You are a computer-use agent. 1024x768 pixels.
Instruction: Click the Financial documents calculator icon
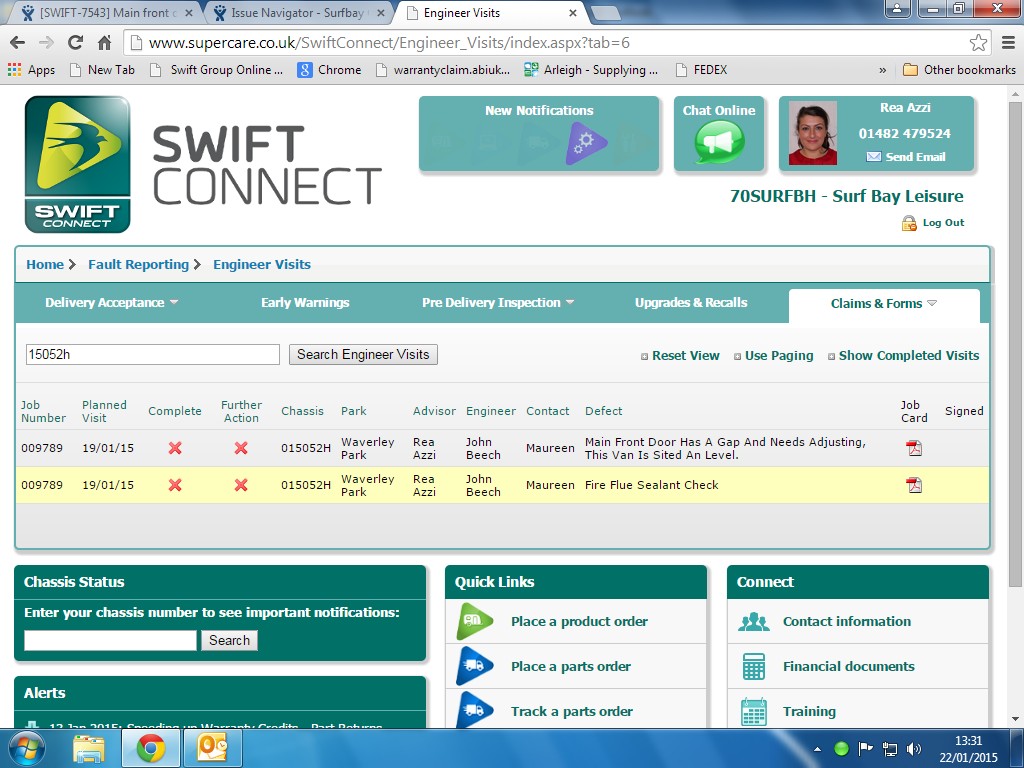[754, 666]
